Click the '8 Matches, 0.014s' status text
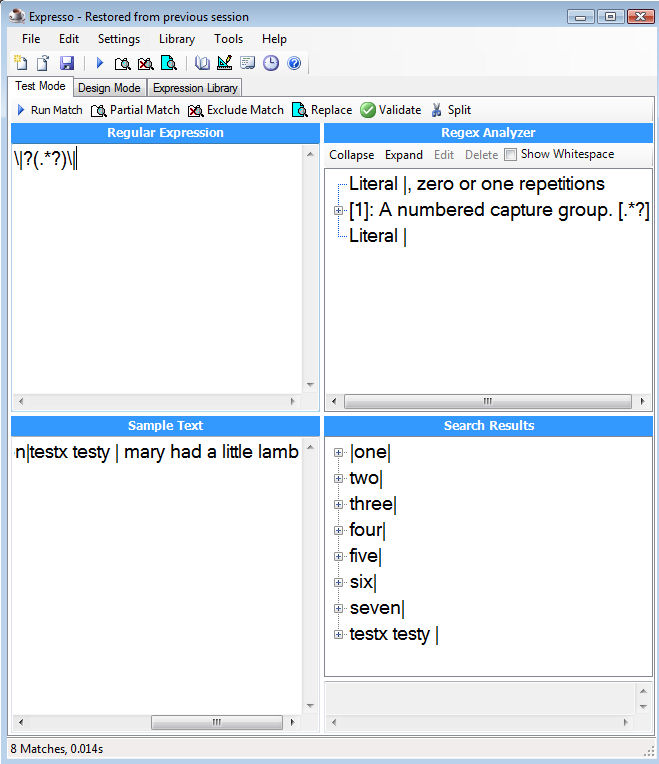659x764 pixels. (57, 749)
